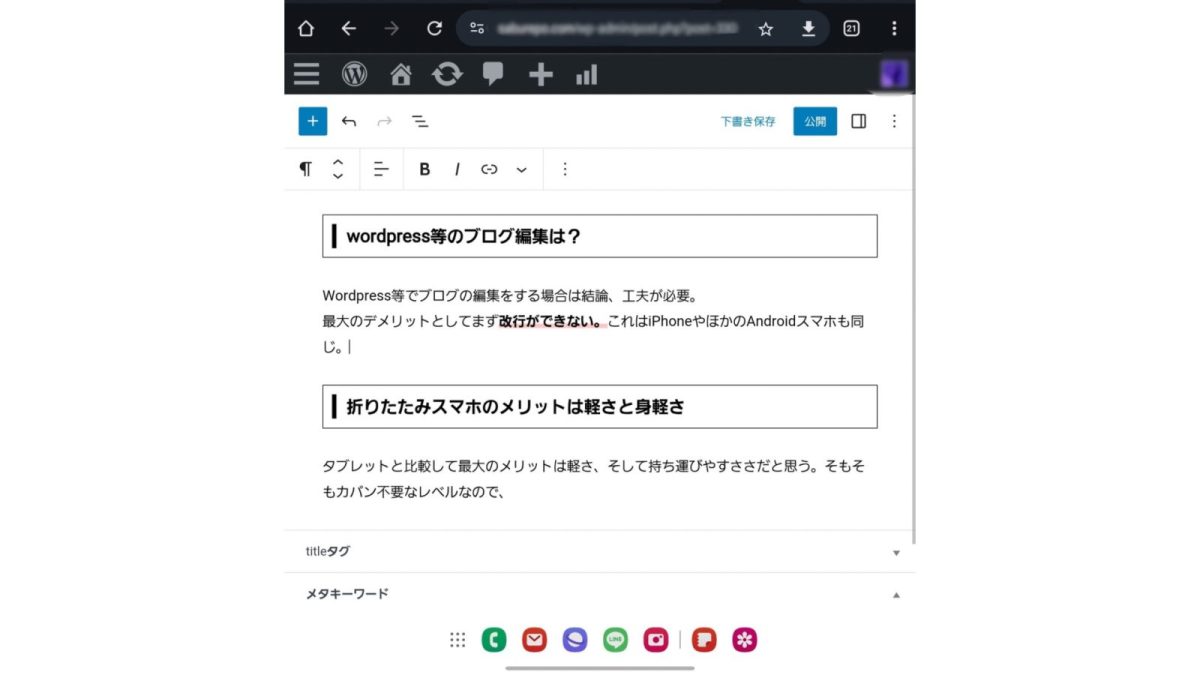Select the wordpress等のブログ編集は？ heading block
Image resolution: width=1200 pixels, height=675 pixels.
tap(600, 236)
